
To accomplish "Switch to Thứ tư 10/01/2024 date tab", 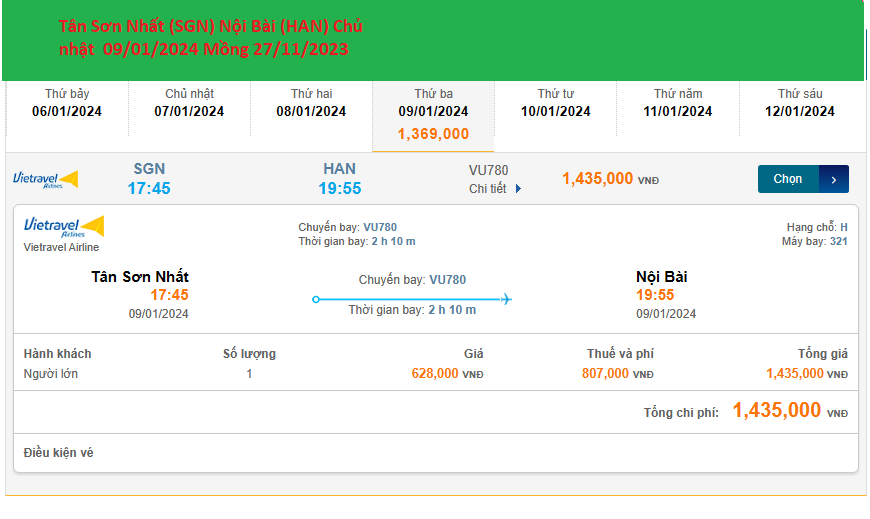I will coord(555,103).
